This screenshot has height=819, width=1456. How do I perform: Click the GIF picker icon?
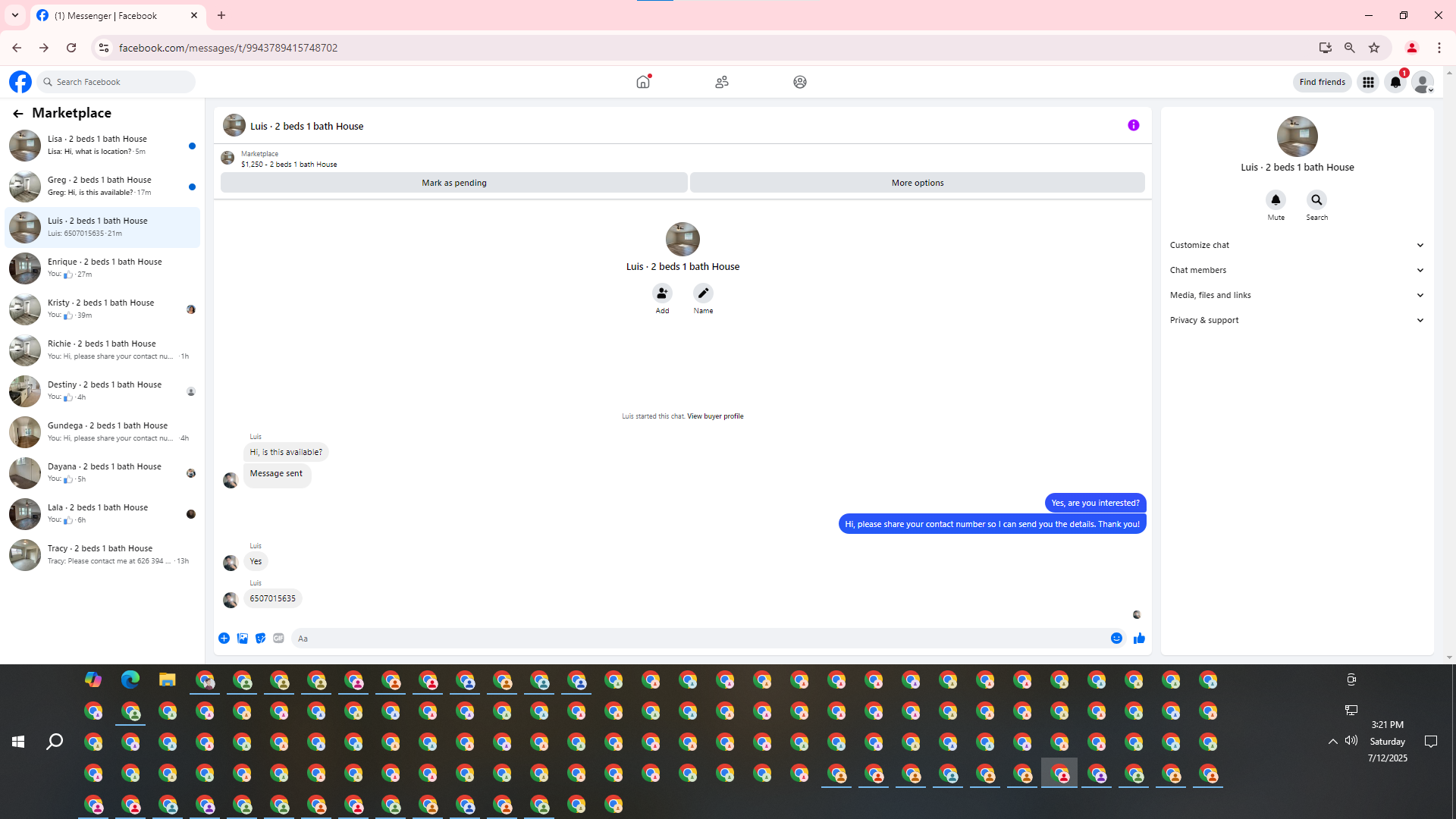[x=278, y=639]
